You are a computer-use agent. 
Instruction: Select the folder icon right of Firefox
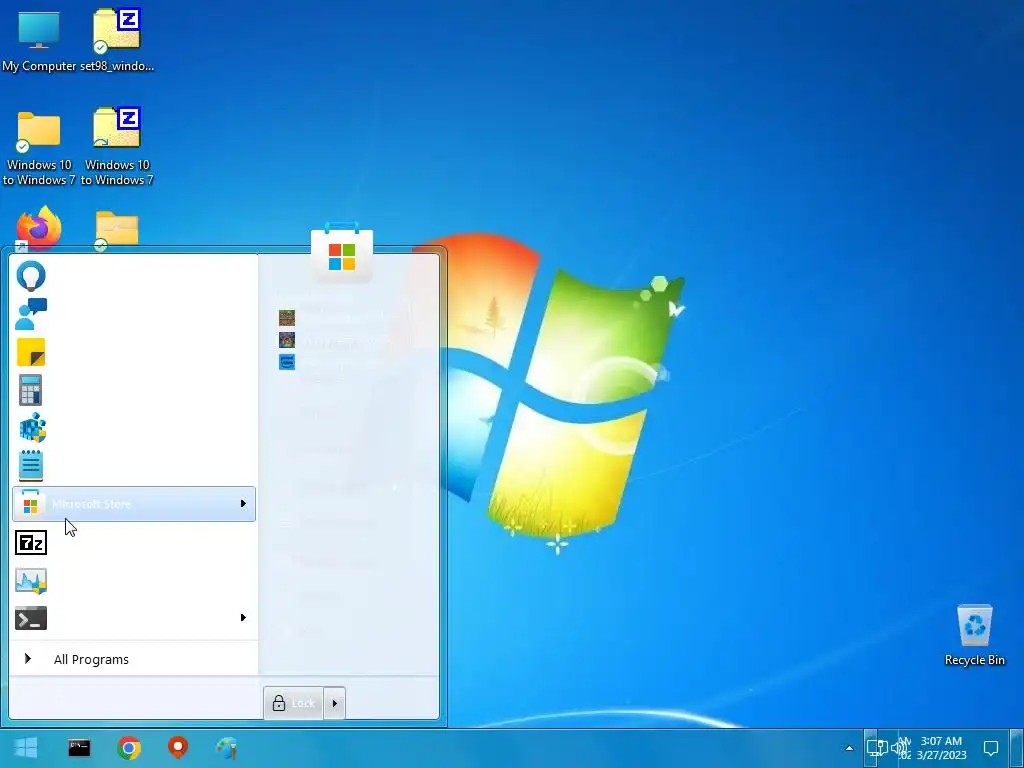(116, 230)
